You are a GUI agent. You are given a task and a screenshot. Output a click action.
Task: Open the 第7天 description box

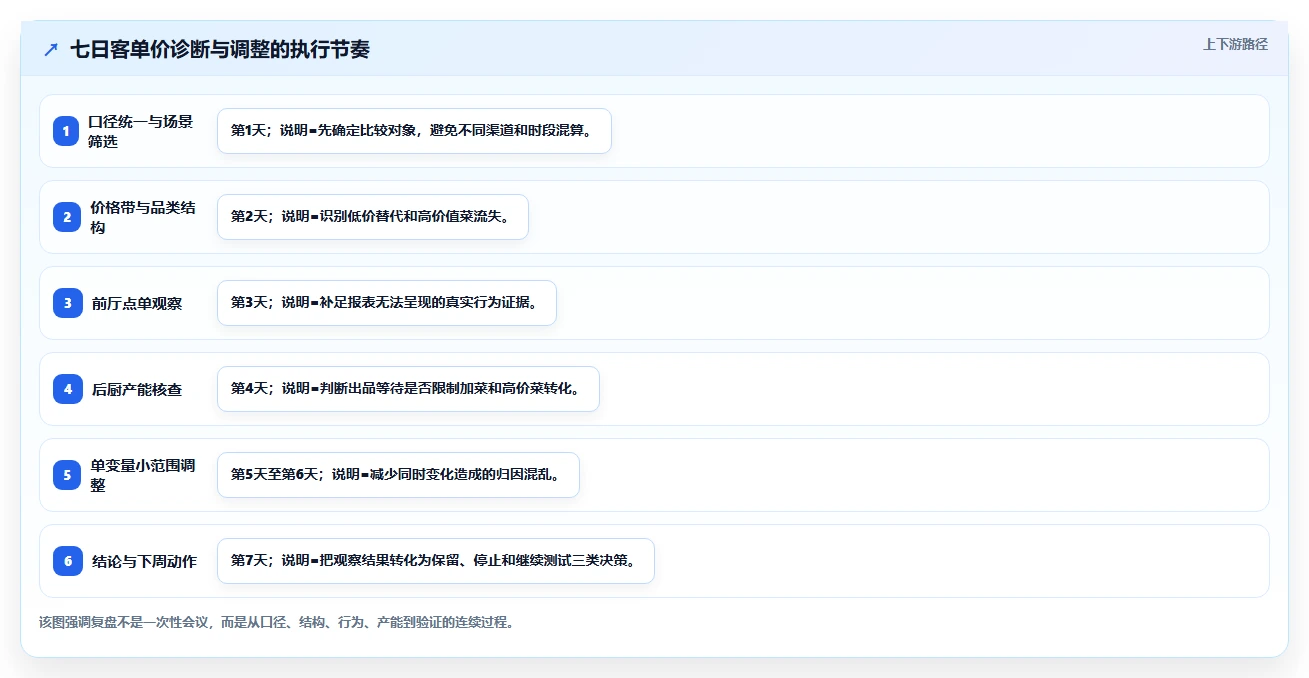pyautogui.click(x=435, y=561)
